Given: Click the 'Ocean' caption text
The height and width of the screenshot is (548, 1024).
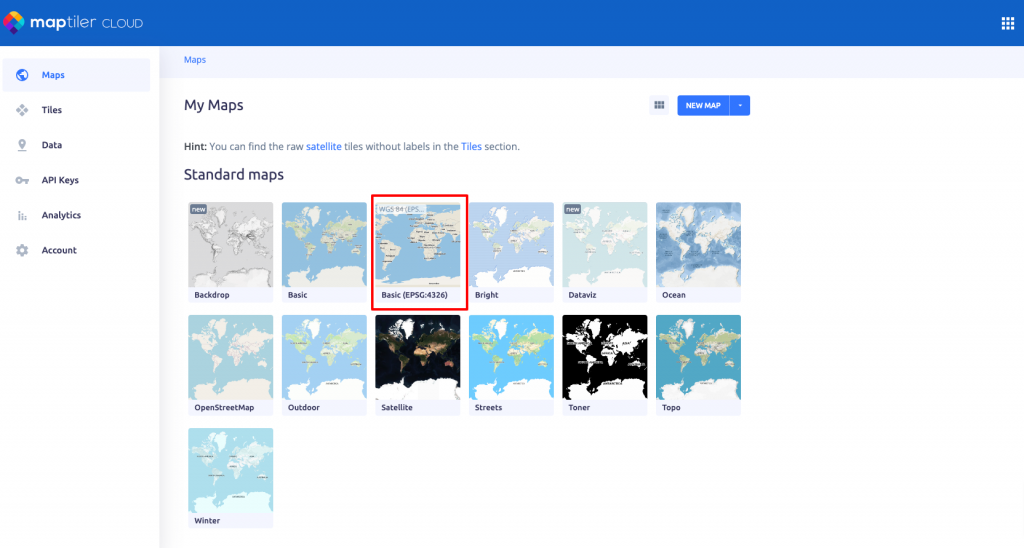Looking at the screenshot, I should (x=674, y=295).
